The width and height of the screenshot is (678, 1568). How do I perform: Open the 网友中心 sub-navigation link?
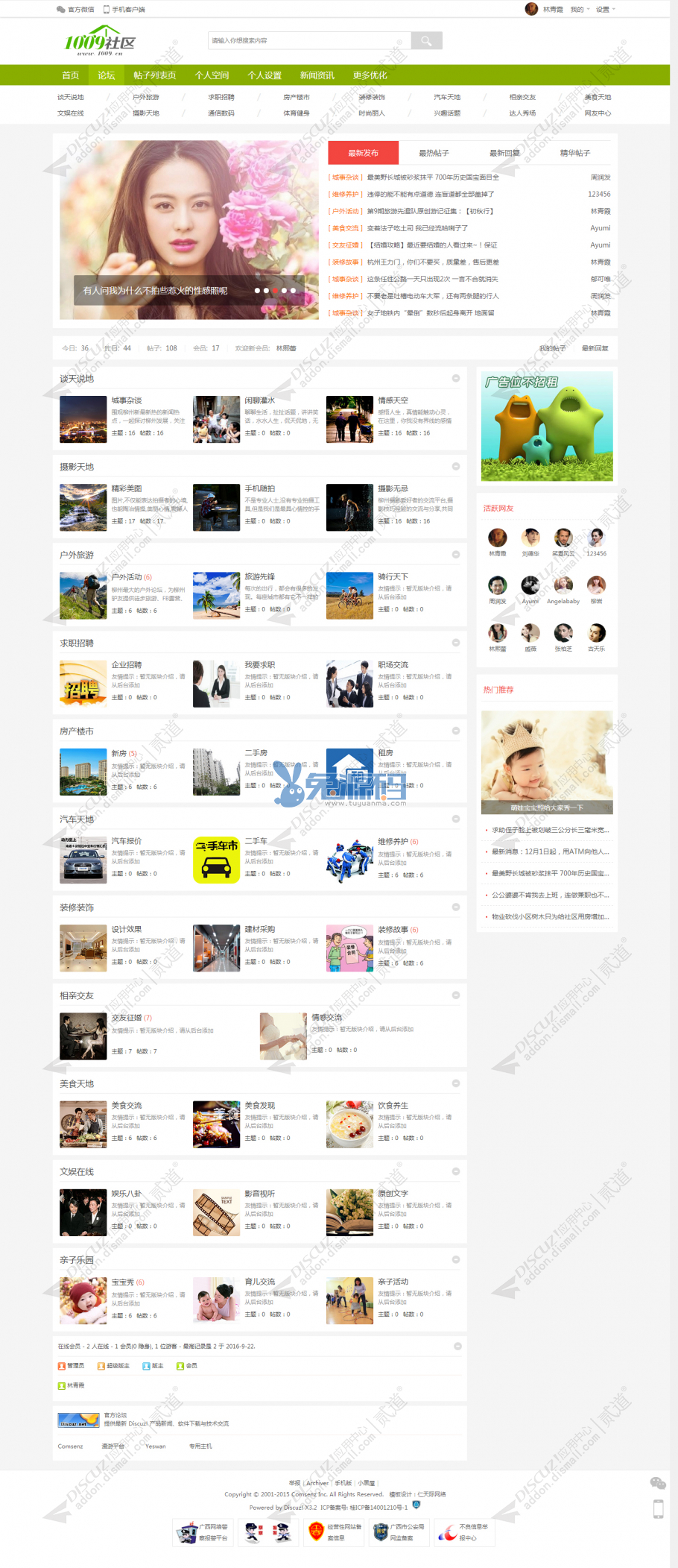coord(598,113)
